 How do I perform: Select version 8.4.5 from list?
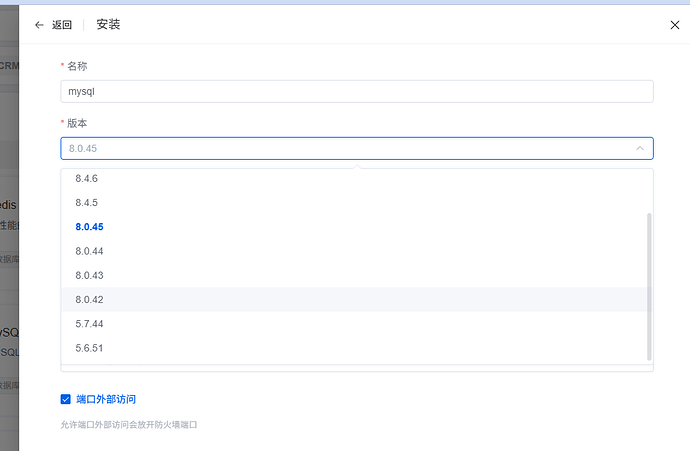(x=89, y=202)
